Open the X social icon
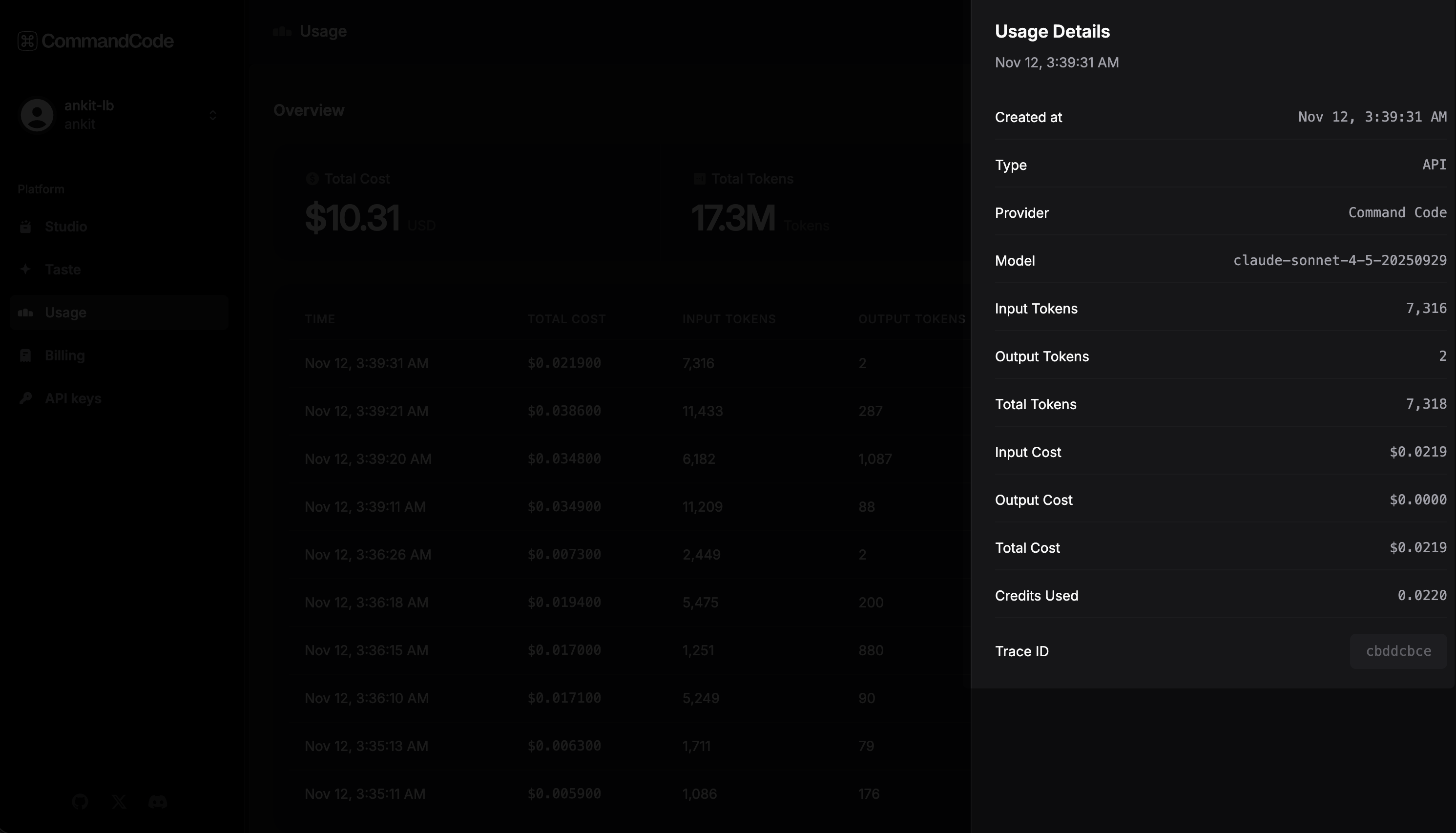Screen dimensions: 1456x833 point(119,802)
